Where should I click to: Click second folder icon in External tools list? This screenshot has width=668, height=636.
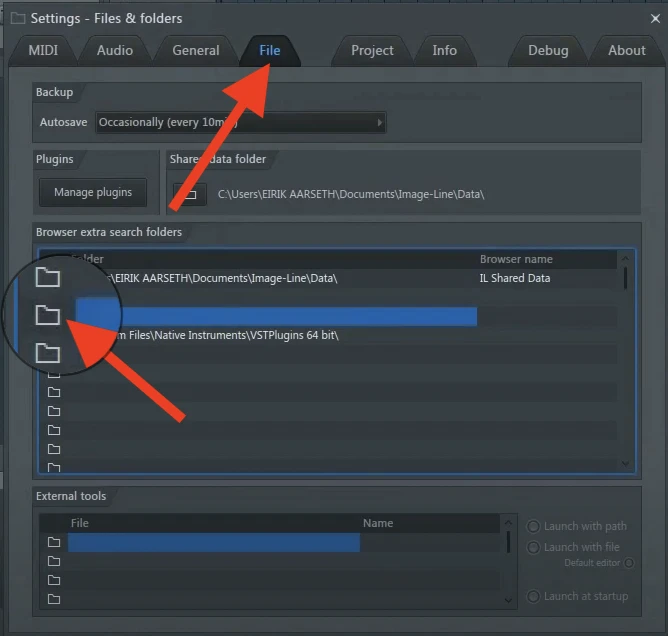point(54,562)
